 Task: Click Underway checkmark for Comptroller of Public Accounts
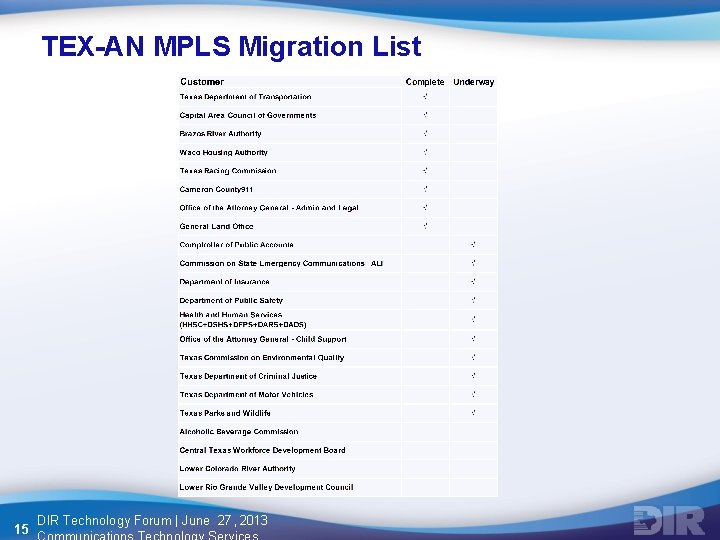point(473,244)
